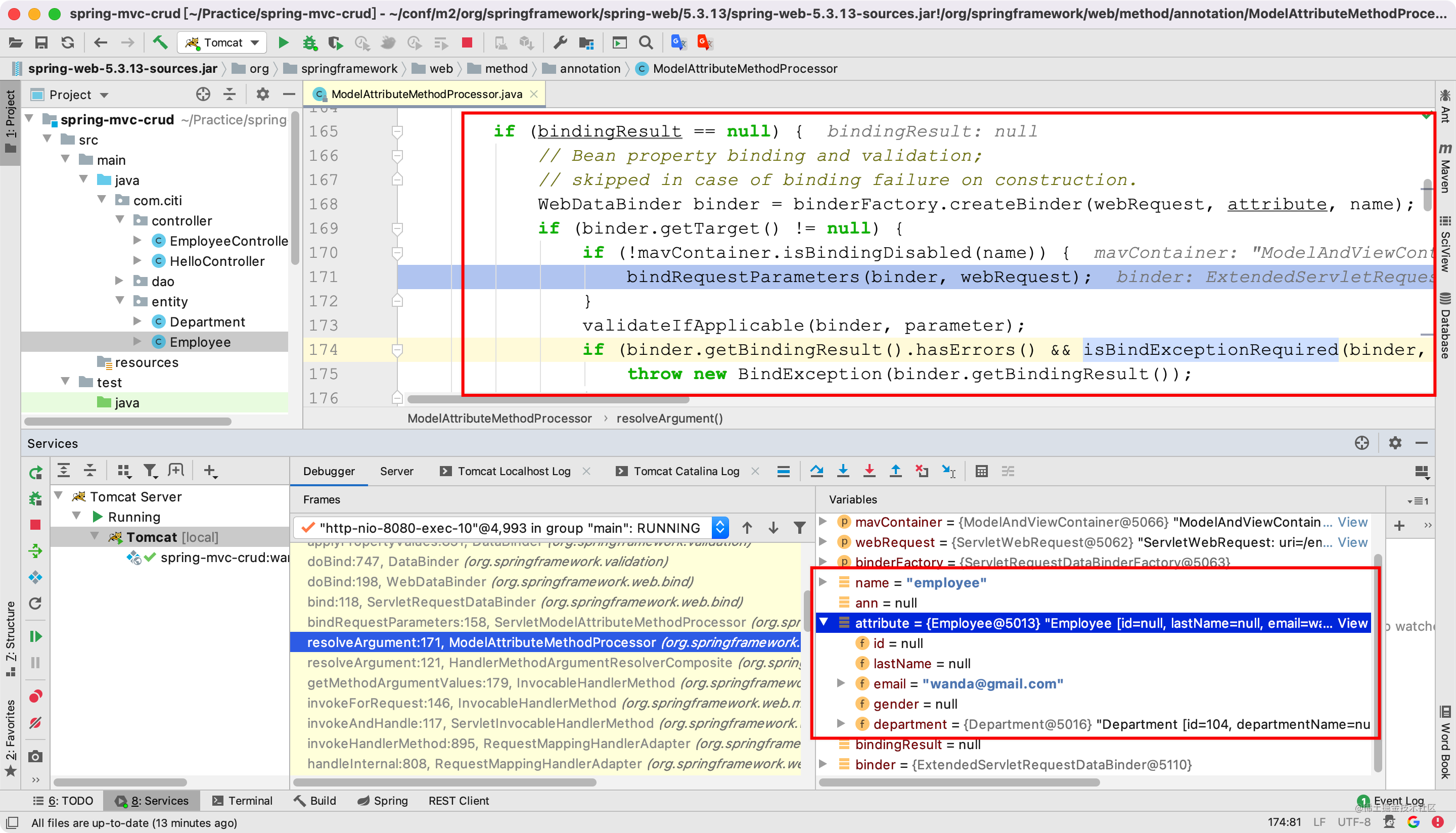The height and width of the screenshot is (833, 1456).
Task: Start debugging with the bug icon
Action: [309, 42]
